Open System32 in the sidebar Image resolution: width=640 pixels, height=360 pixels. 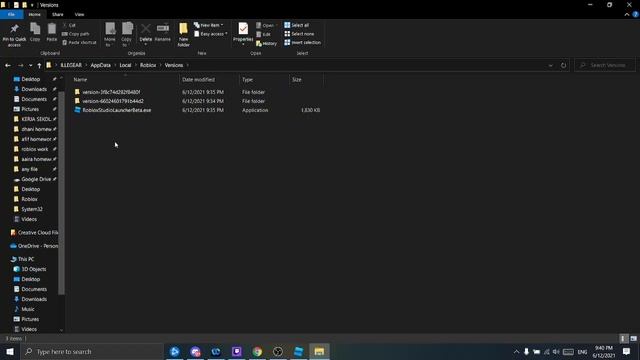point(32,209)
